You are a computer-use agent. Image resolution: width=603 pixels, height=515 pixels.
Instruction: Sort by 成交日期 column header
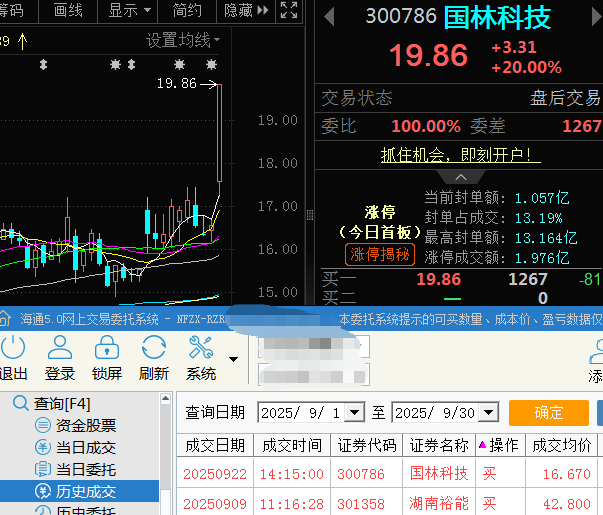tap(215, 445)
